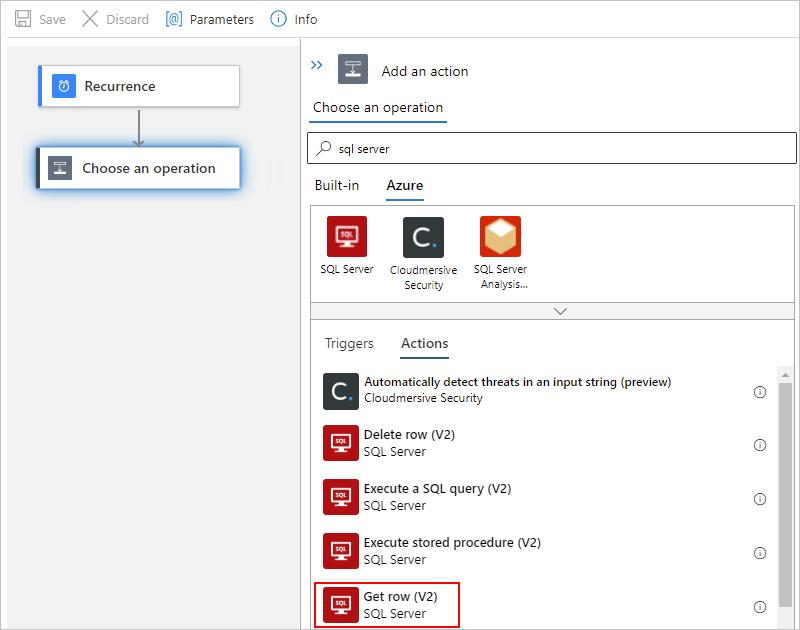Click the actions list scroll up arrow
The width and height of the screenshot is (800, 630).
(785, 375)
